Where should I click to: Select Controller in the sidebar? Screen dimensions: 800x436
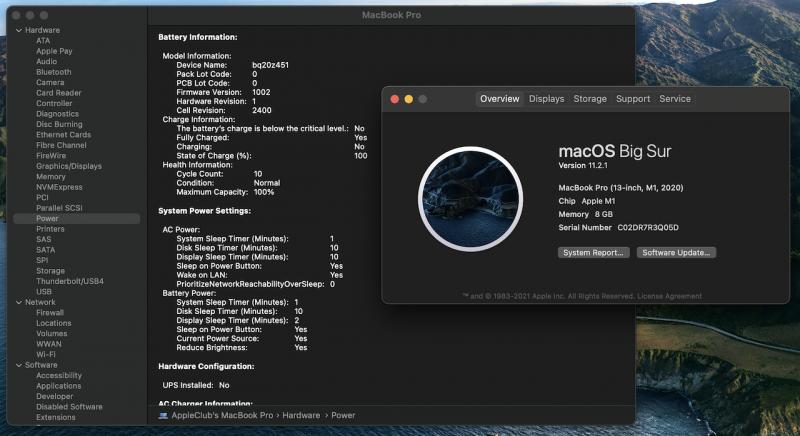coord(54,104)
